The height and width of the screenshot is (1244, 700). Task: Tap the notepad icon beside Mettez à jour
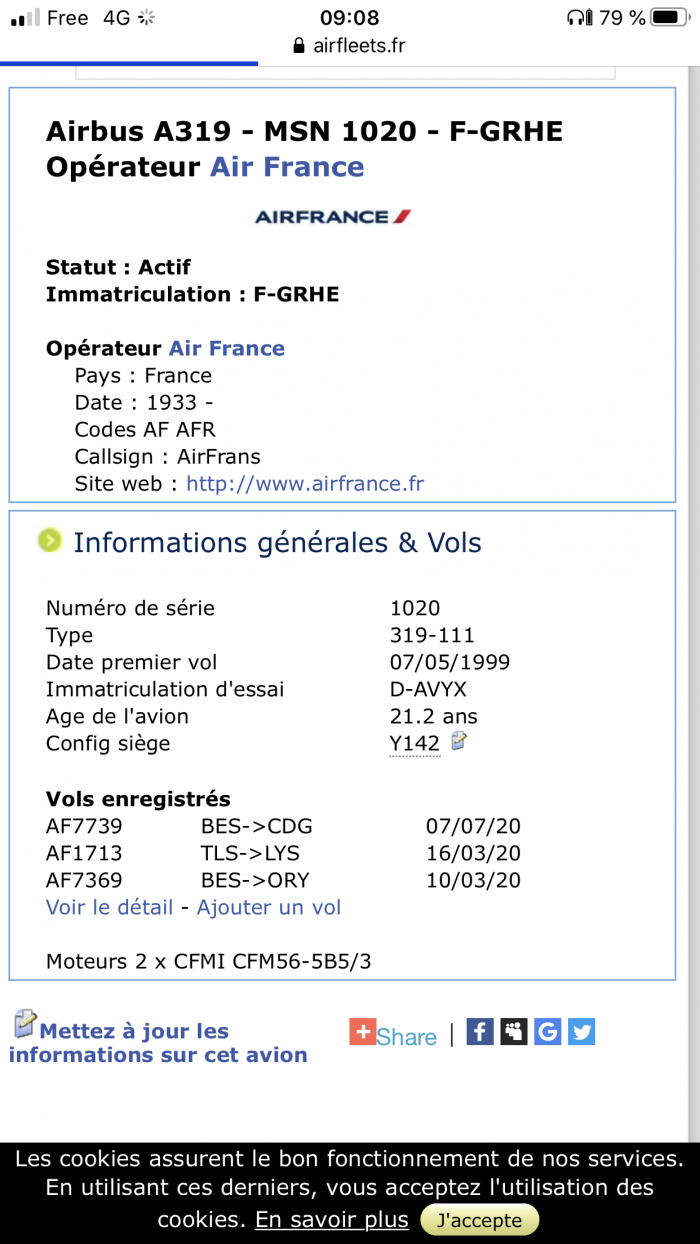[24, 1024]
